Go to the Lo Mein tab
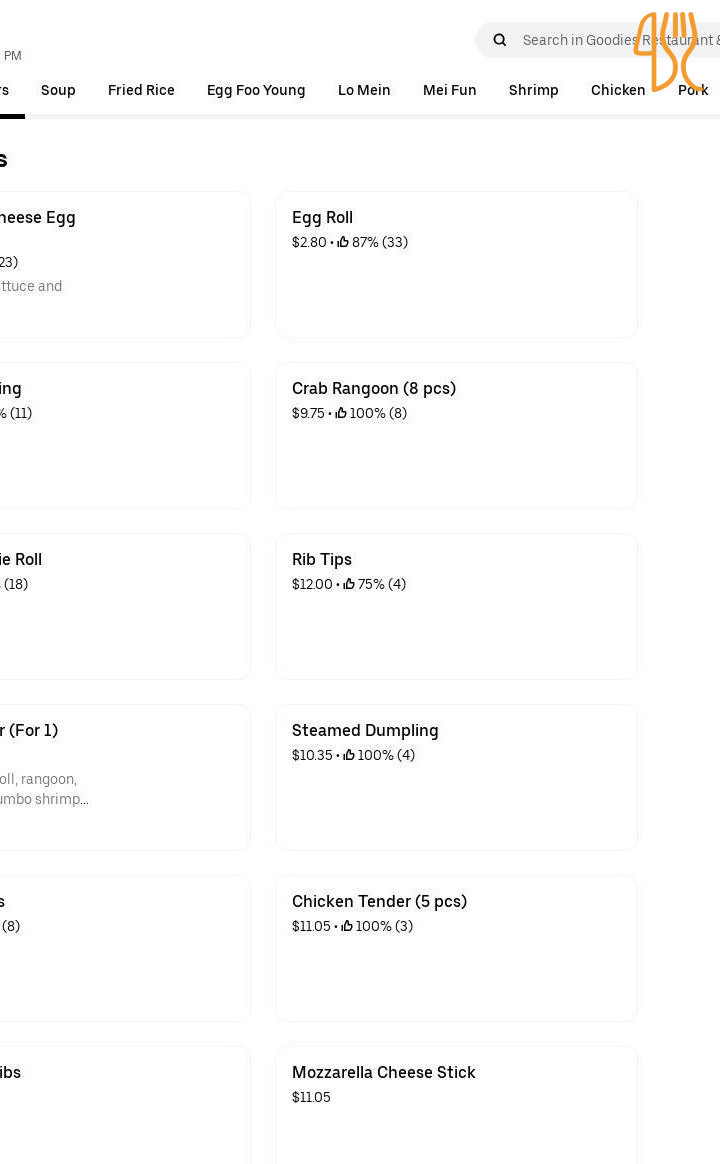The width and height of the screenshot is (720, 1164). click(x=364, y=90)
